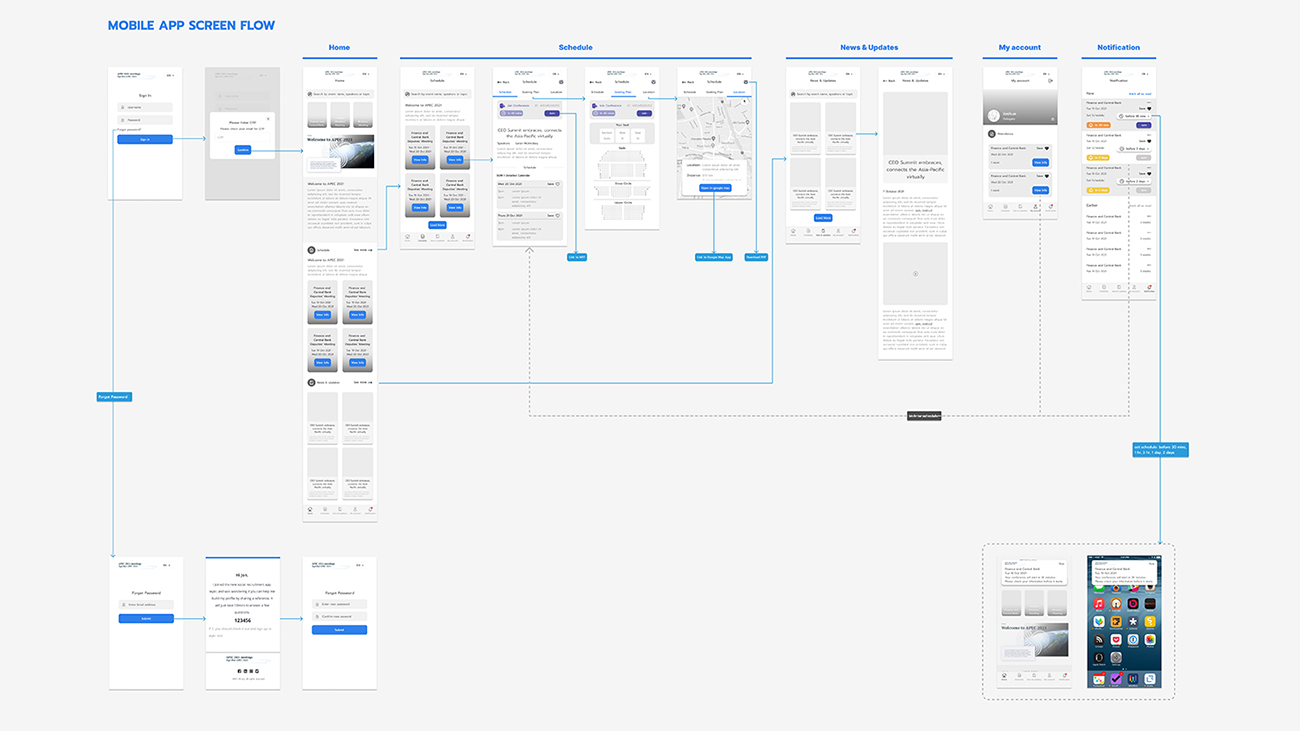This screenshot has width=1300, height=731.
Task: Open EN language dropdown on Notification screen
Action: coord(1144,74)
